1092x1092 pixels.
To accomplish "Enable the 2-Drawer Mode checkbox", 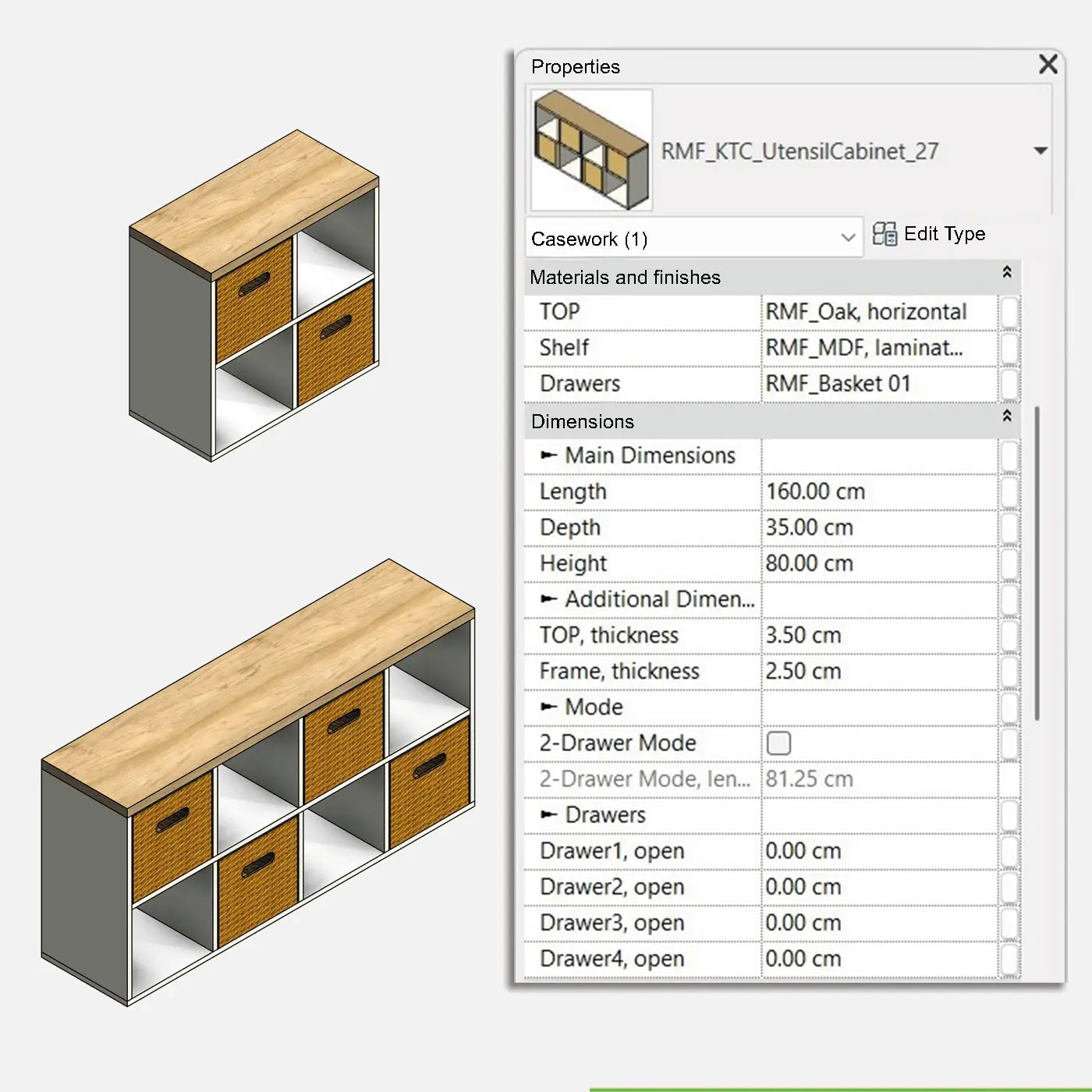I will pos(778,743).
